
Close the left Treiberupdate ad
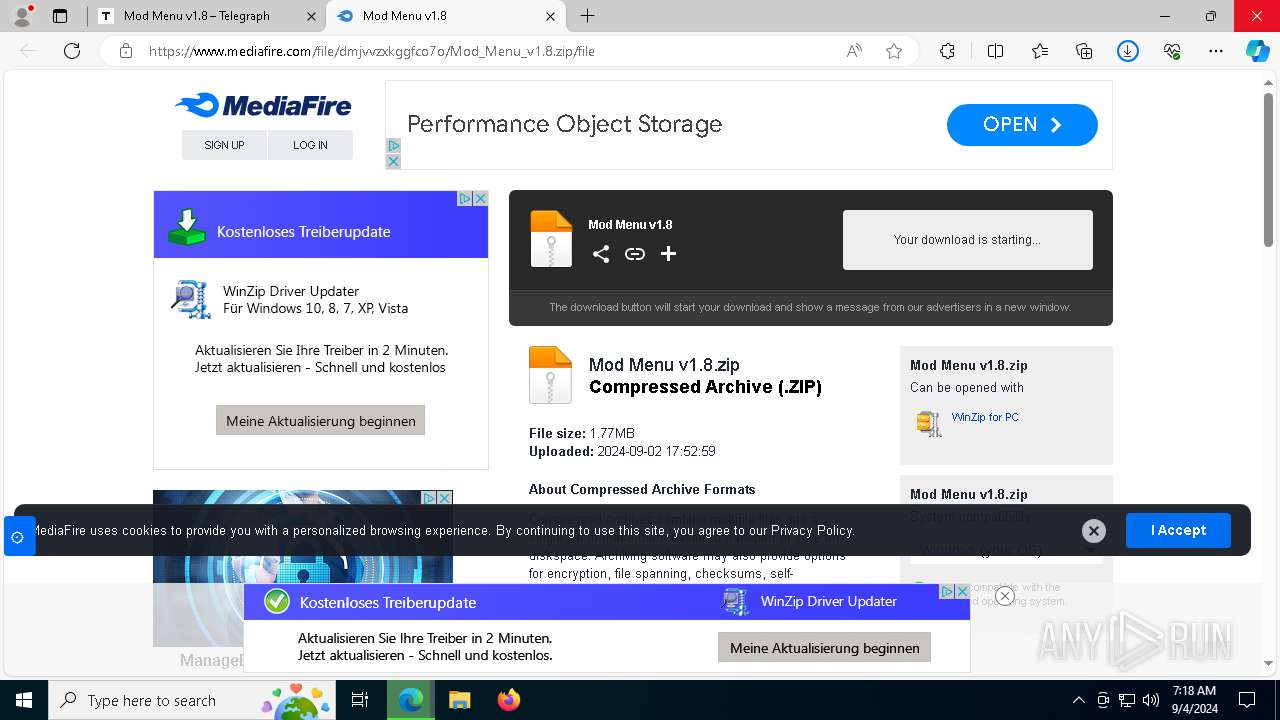pyautogui.click(x=480, y=198)
